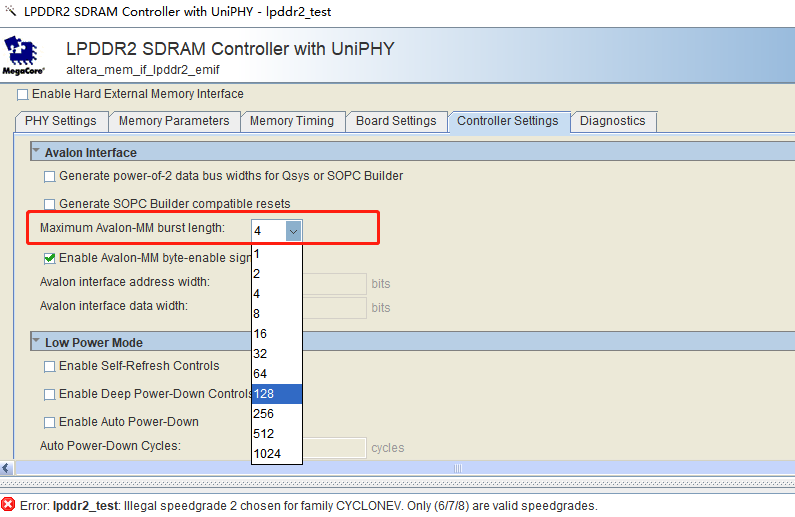
Task: Switch to Memory Timing tab
Action: [x=292, y=121]
